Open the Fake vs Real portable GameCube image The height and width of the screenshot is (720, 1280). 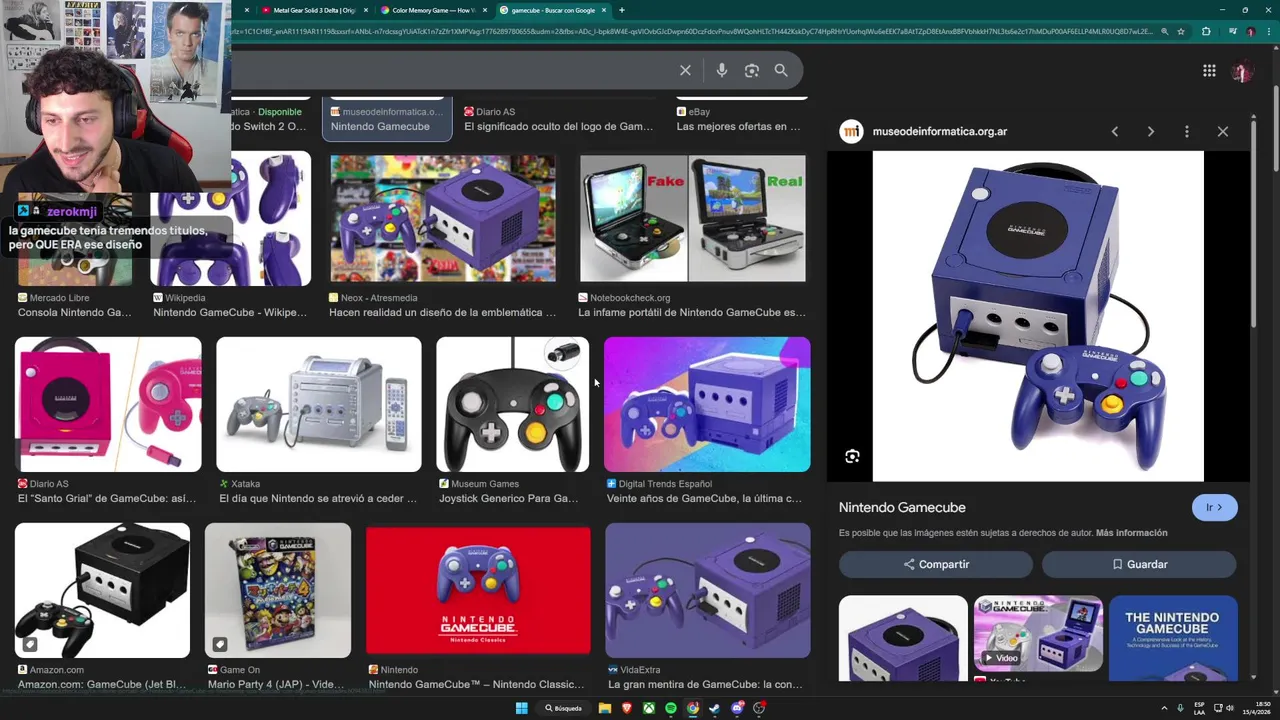pos(692,219)
